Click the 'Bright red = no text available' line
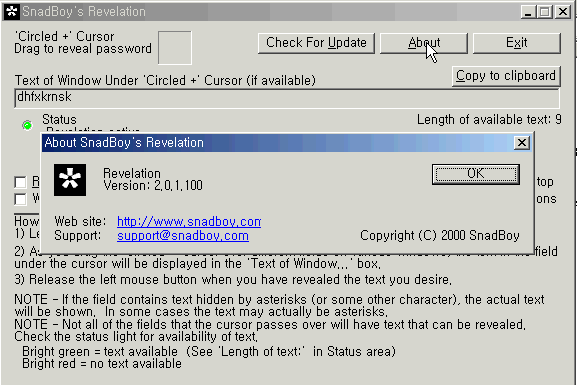The width and height of the screenshot is (577, 385). 102,364
